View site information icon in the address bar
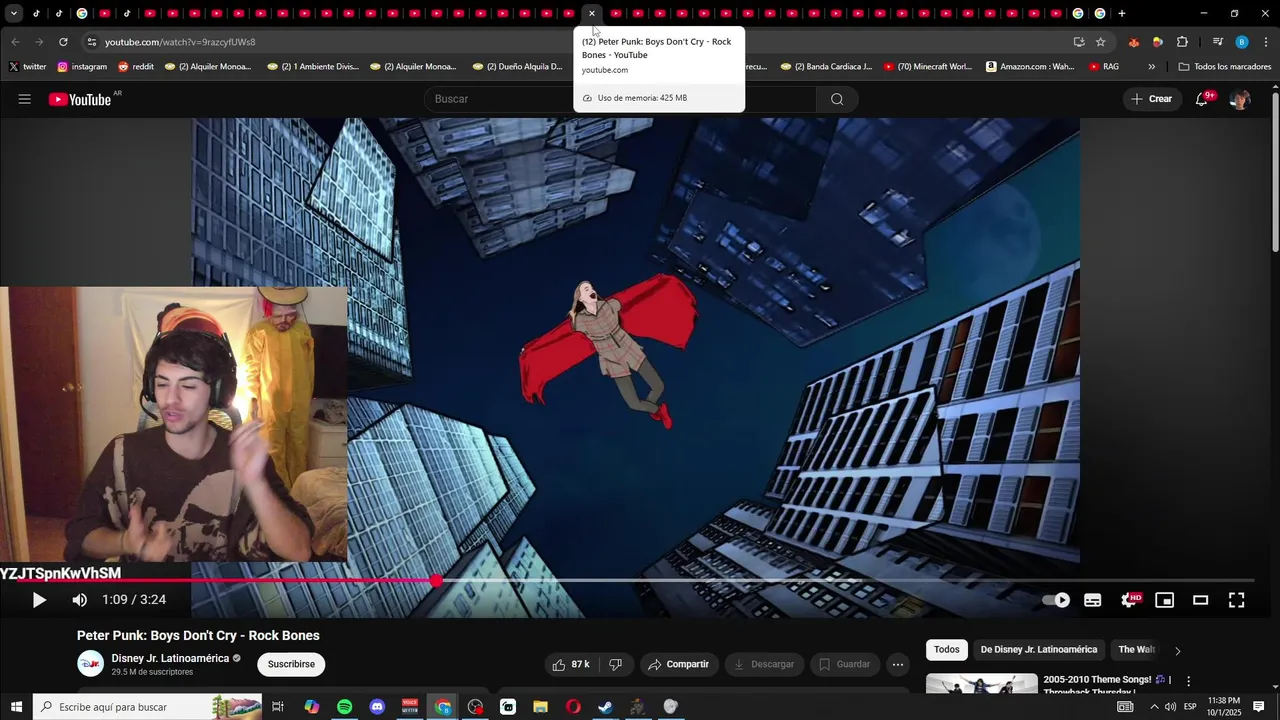 pyautogui.click(x=92, y=42)
